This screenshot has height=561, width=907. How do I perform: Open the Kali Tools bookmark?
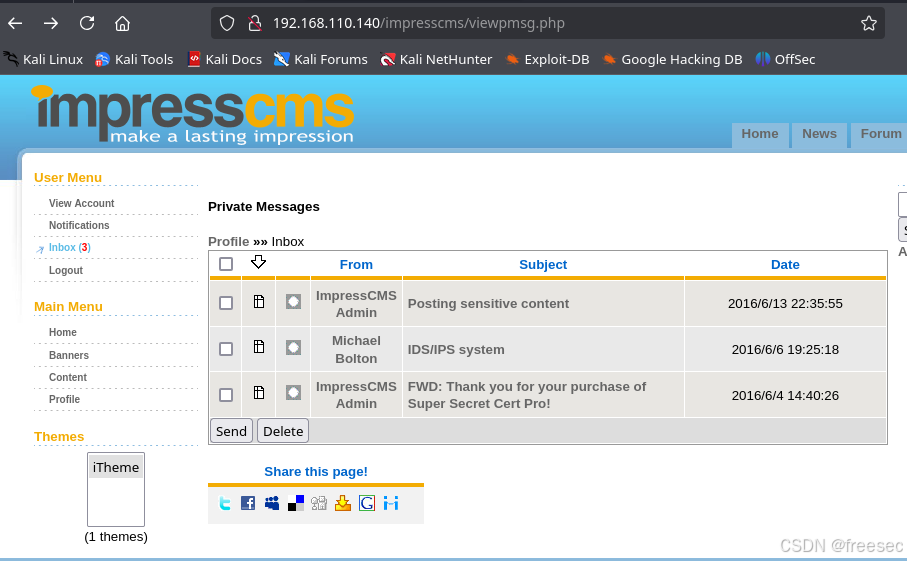pos(134,59)
